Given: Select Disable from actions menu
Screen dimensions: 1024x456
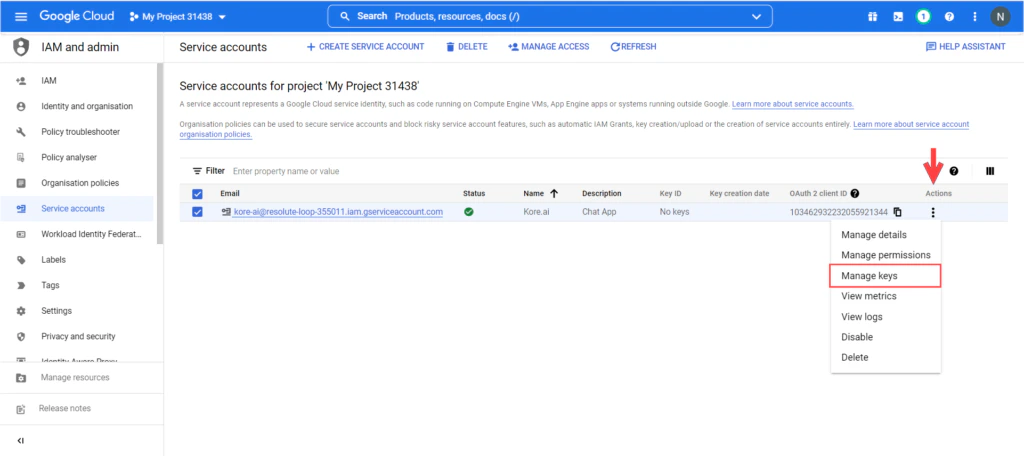Looking at the screenshot, I should [x=886, y=337].
